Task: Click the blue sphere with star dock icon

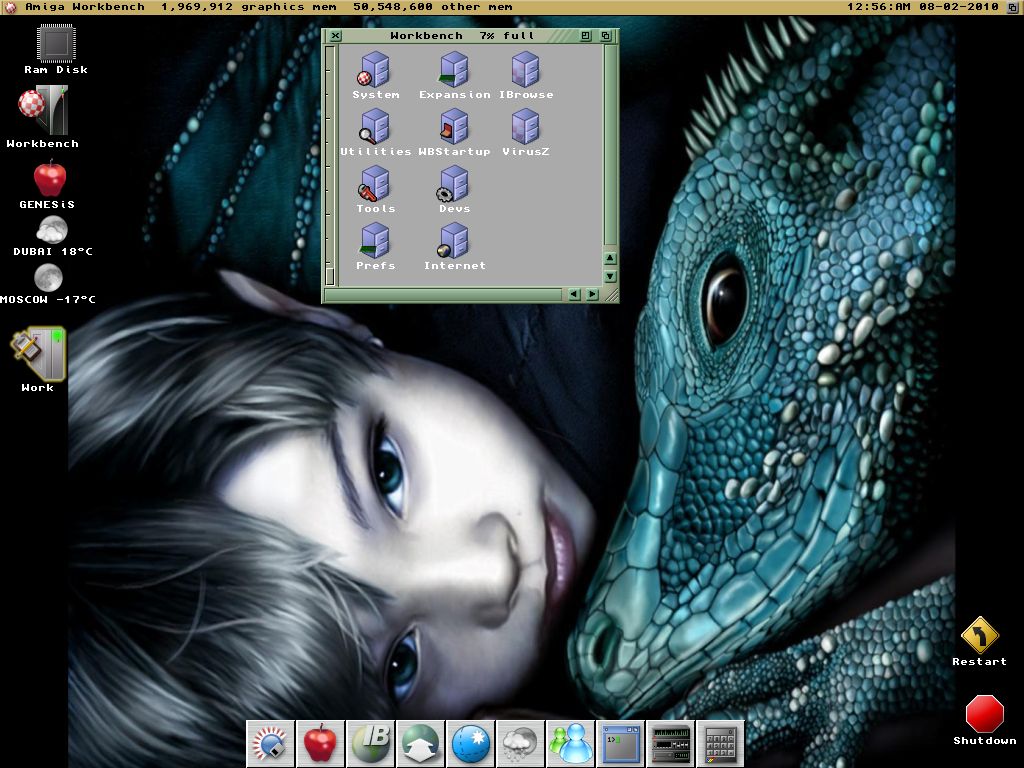Action: (470, 744)
